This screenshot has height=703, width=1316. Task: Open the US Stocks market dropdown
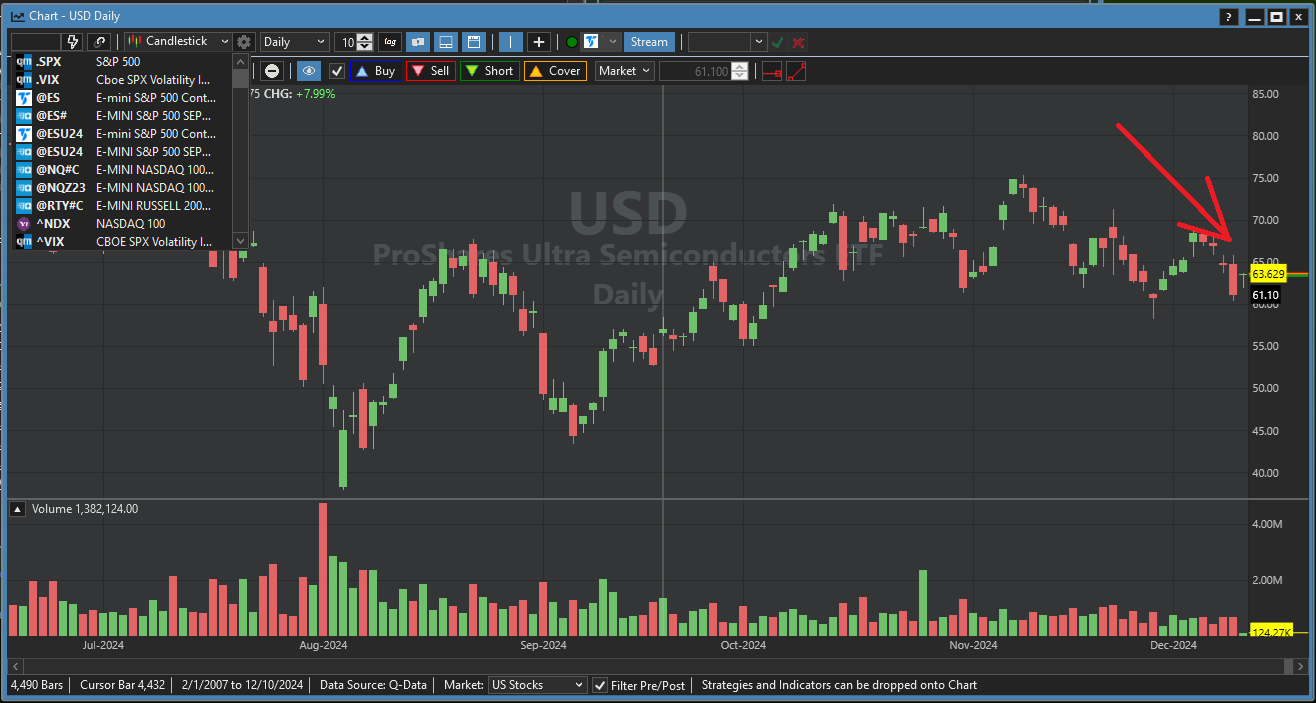[x=537, y=685]
